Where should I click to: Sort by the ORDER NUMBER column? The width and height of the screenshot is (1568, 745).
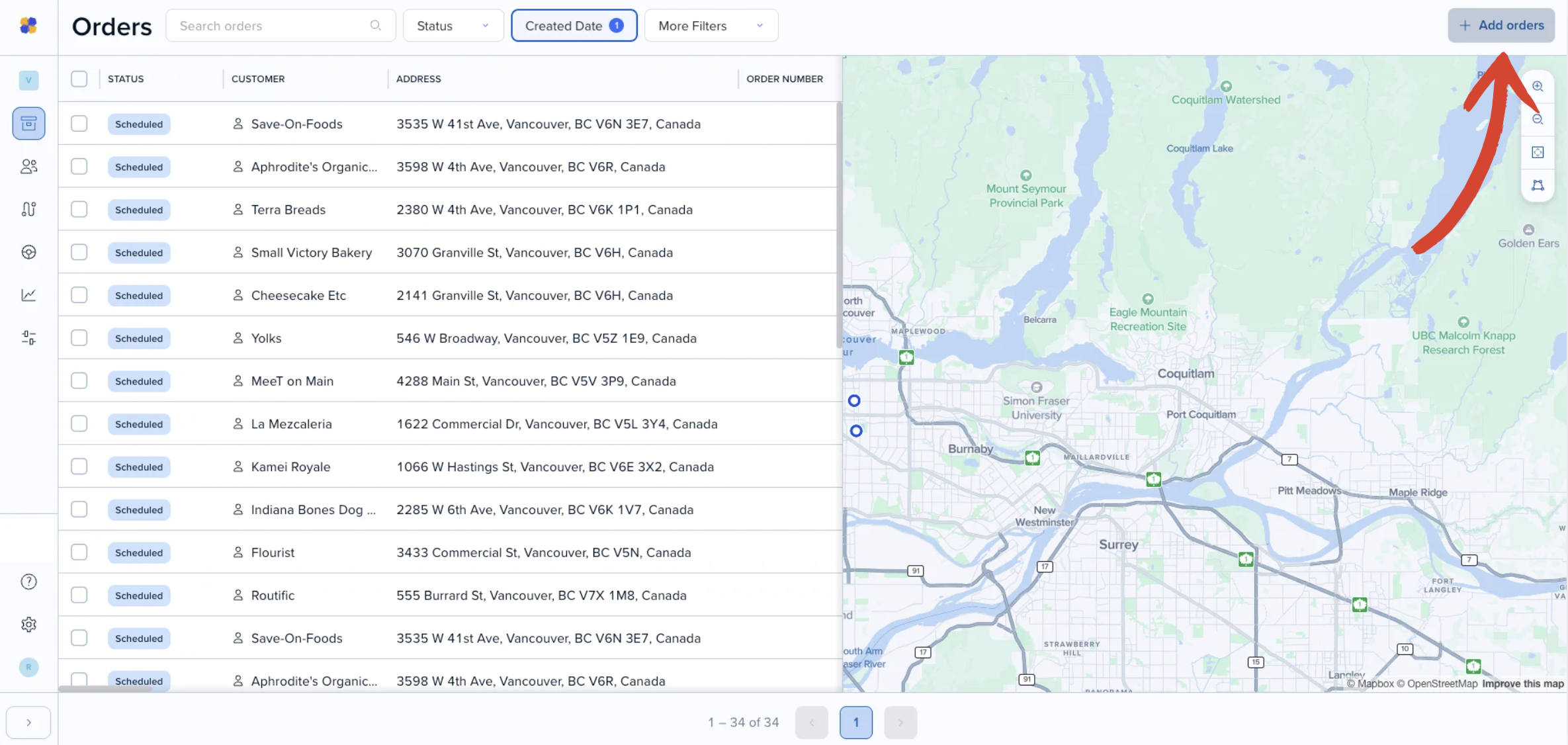pyautogui.click(x=785, y=79)
